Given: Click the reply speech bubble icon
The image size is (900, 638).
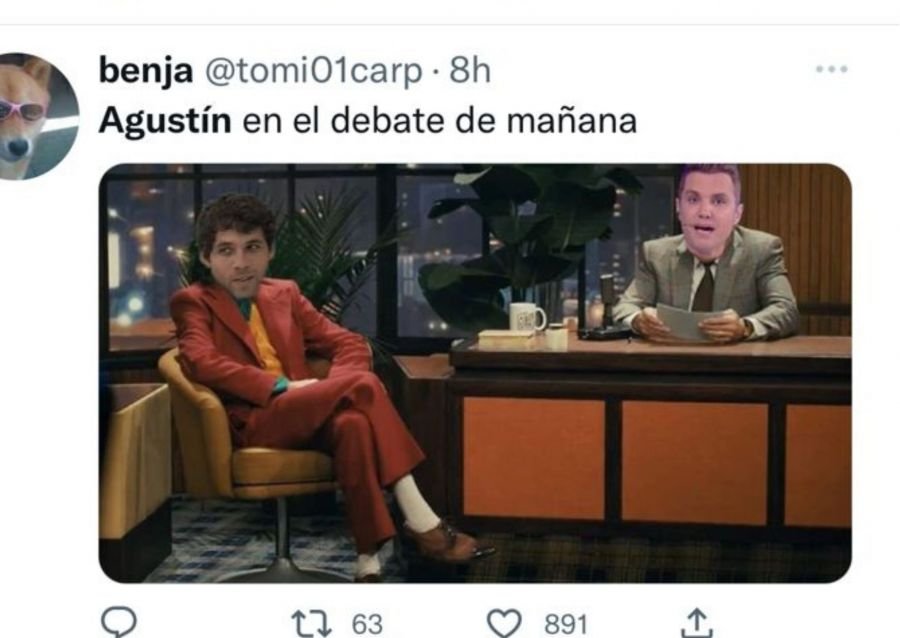Looking at the screenshot, I should click(119, 621).
